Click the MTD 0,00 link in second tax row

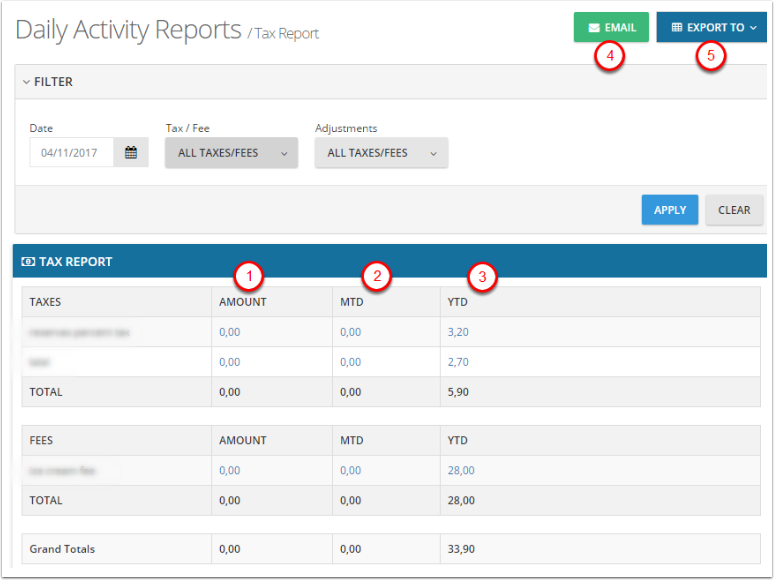350,362
